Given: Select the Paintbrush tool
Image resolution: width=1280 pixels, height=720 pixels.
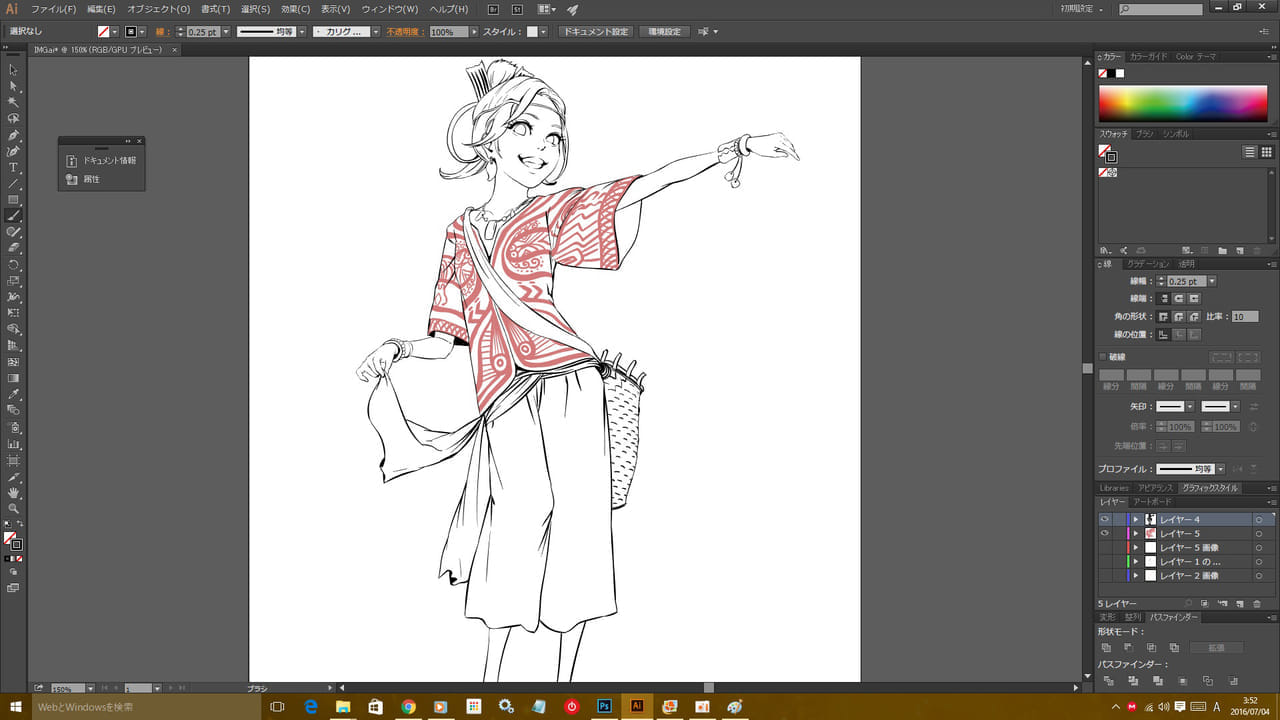Looking at the screenshot, I should click(14, 216).
